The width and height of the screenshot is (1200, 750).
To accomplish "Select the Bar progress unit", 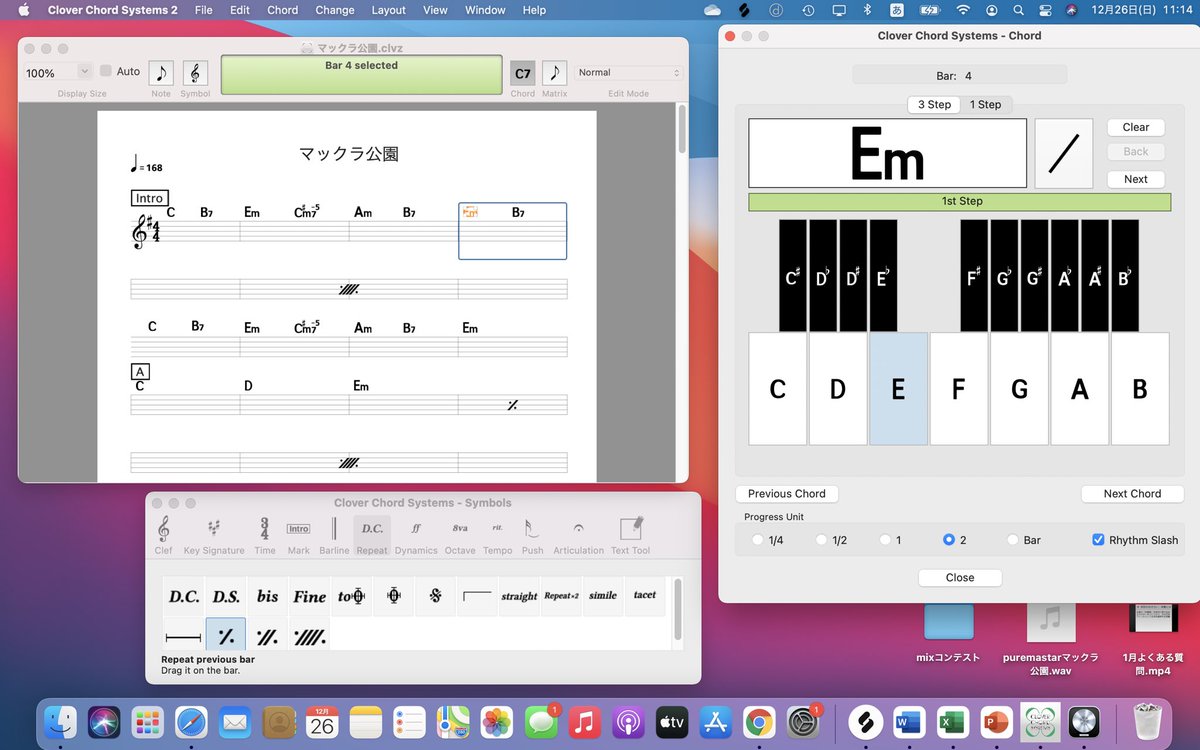I will point(1013,540).
